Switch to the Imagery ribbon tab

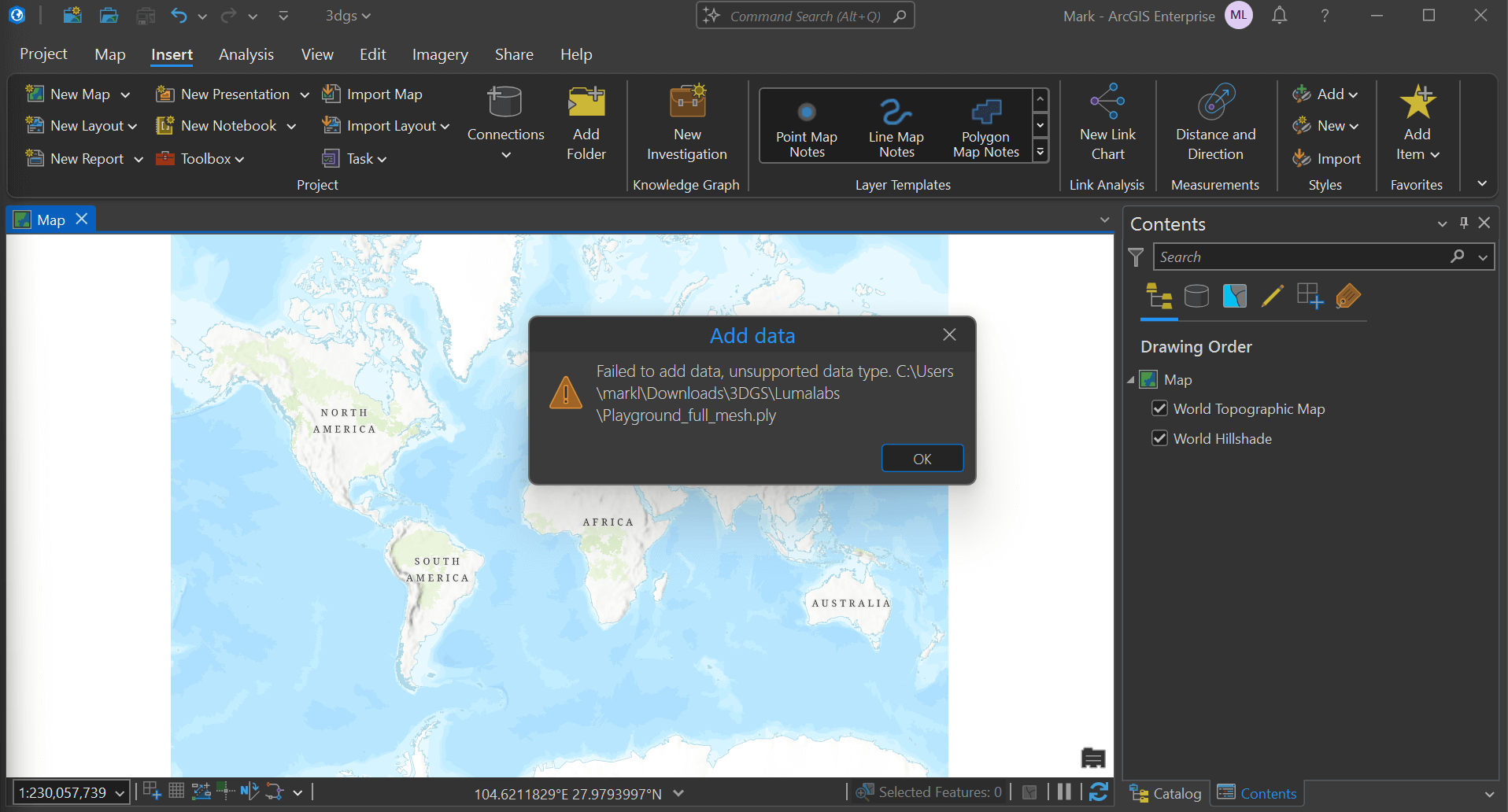440,54
